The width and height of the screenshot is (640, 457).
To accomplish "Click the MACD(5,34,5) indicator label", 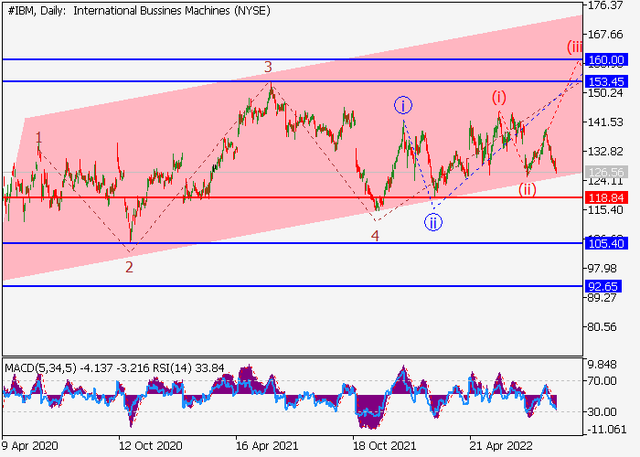I will coord(40,368).
